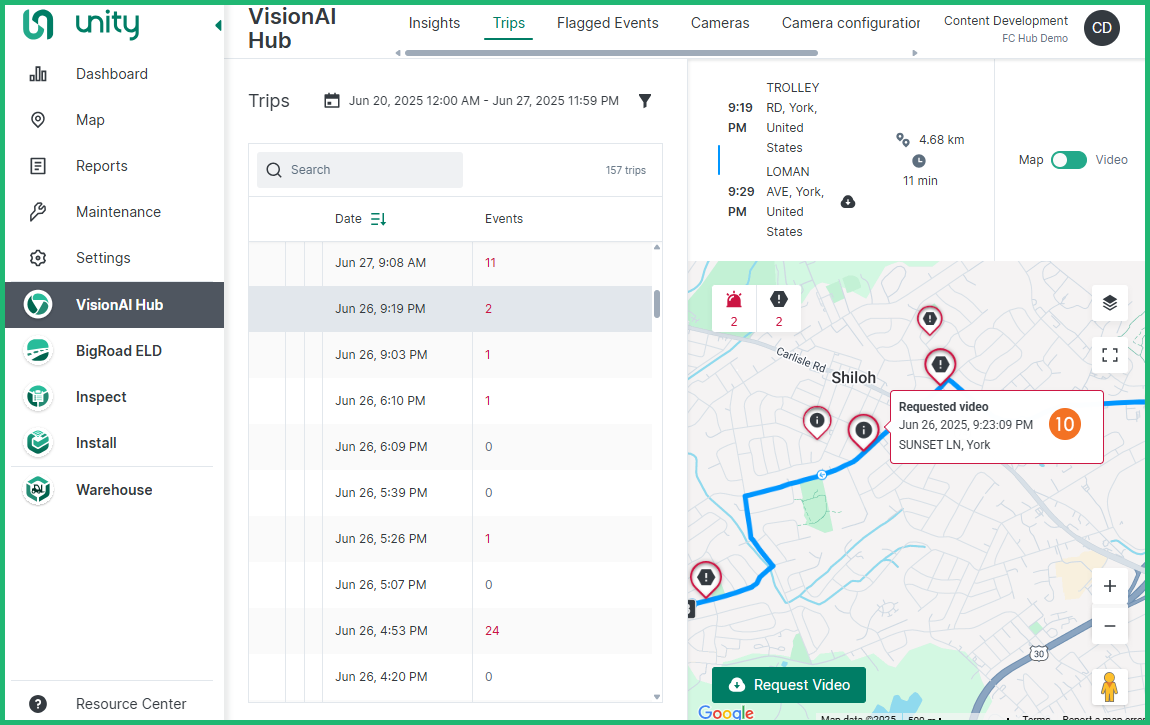Open the CD user profile menu
The width and height of the screenshot is (1150, 725).
point(1101,28)
